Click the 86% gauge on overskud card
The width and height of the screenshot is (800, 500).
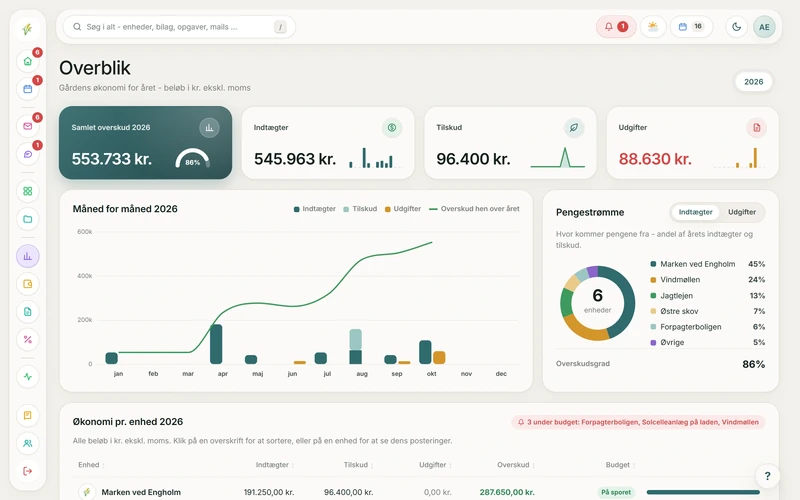(192, 158)
